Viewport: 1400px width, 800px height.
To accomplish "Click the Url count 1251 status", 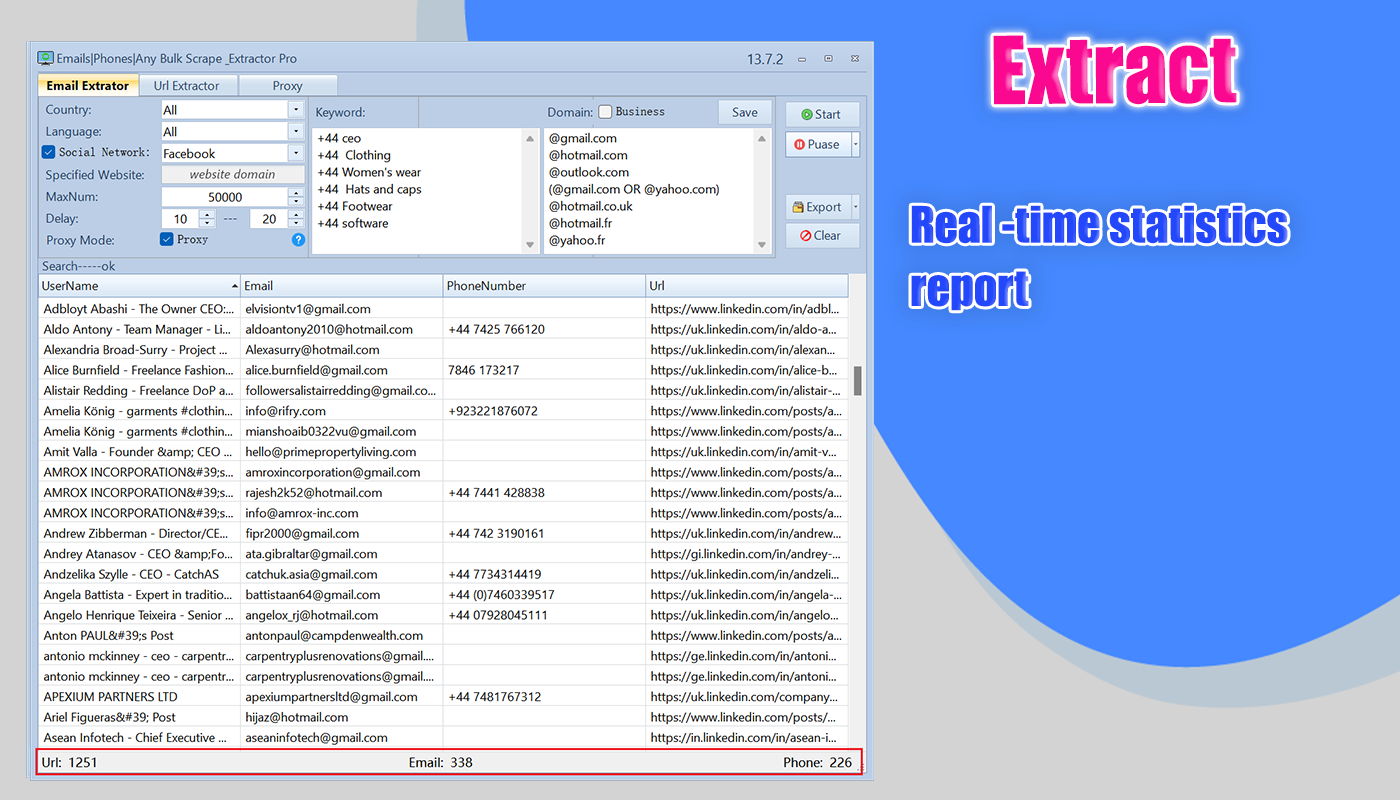I will 70,762.
